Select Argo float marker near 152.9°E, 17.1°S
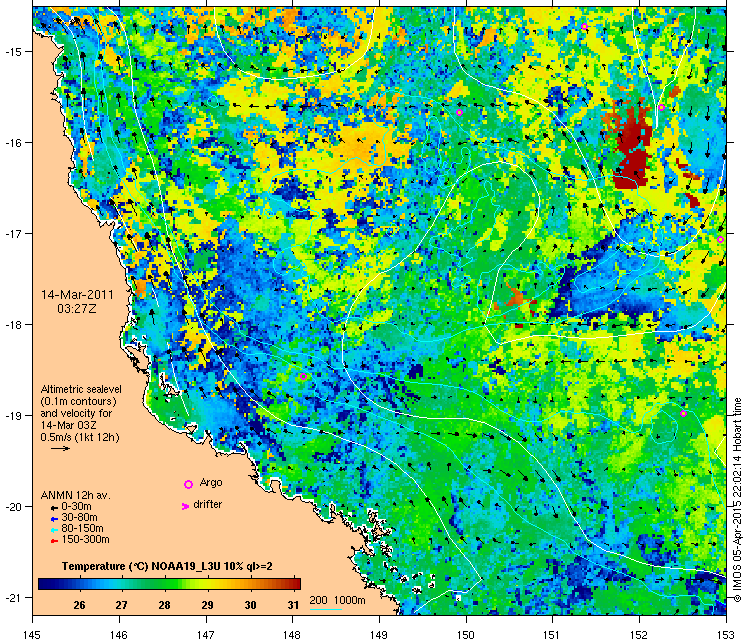The image size is (750, 640). pos(720,240)
